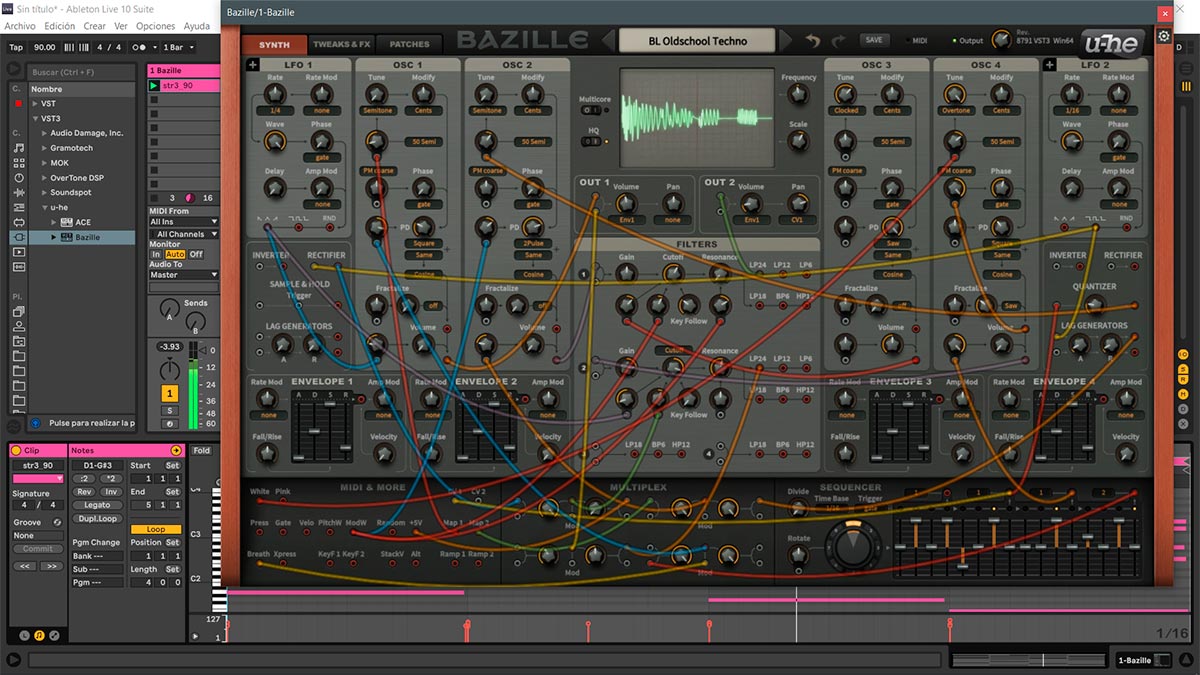Viewport: 1200px width, 675px height.
Task: Click the Dupl.Loop button
Action: 98,518
